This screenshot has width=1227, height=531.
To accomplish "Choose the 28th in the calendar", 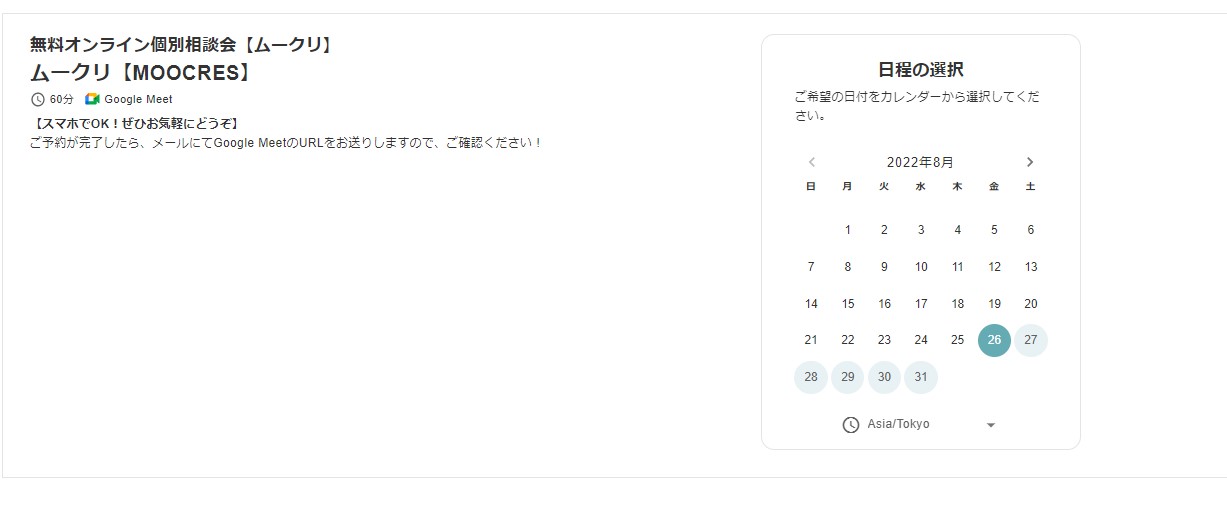I will click(x=811, y=377).
